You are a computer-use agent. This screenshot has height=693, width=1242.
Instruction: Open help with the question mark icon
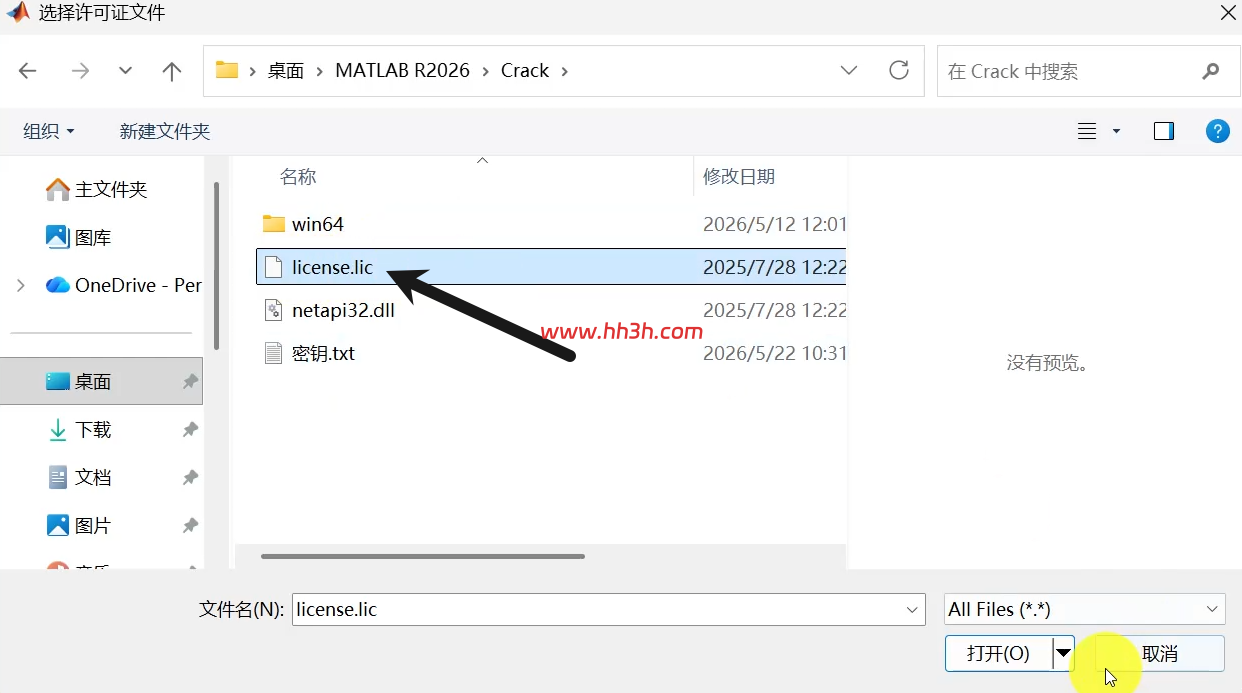point(1217,131)
